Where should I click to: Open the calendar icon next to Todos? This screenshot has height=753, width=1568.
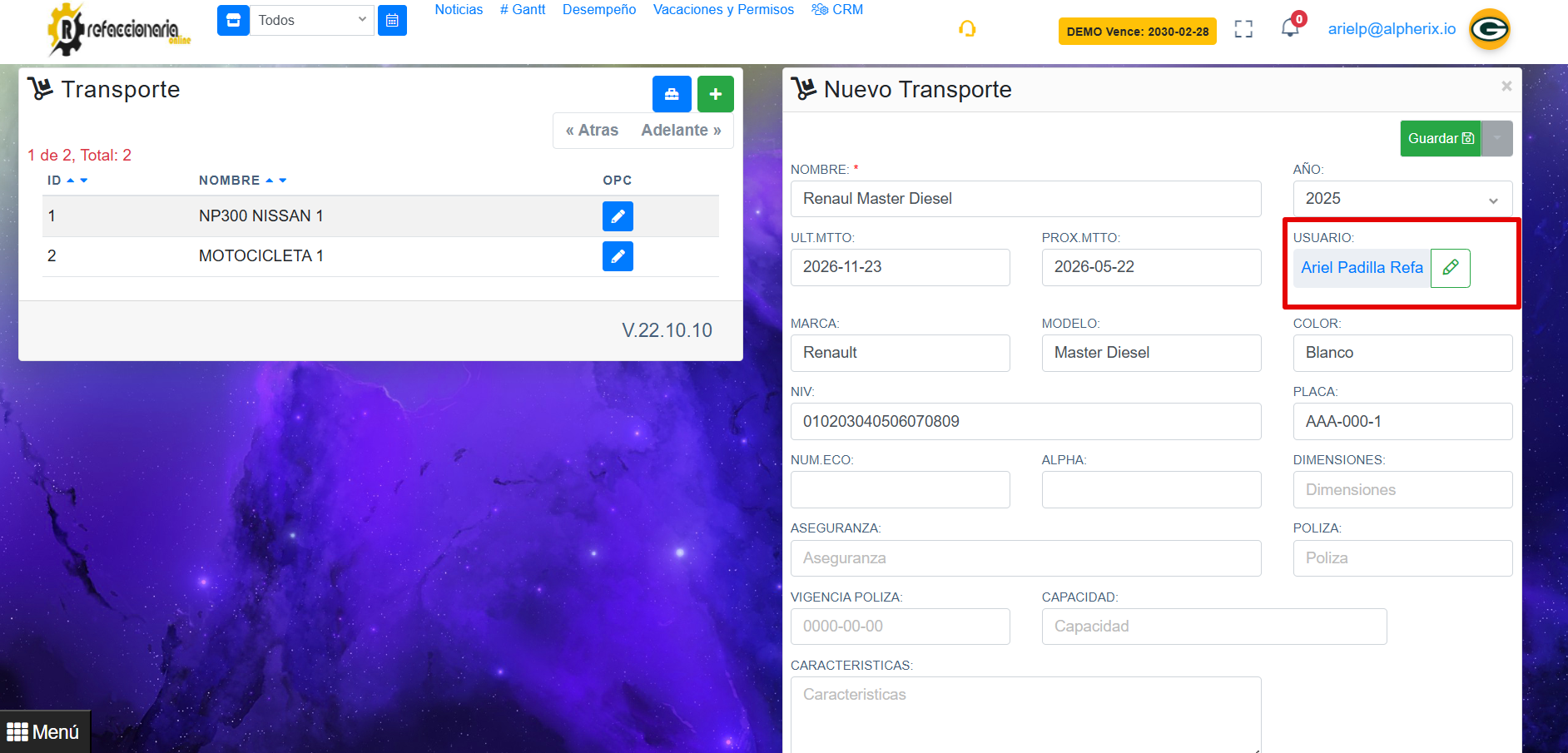pos(392,20)
